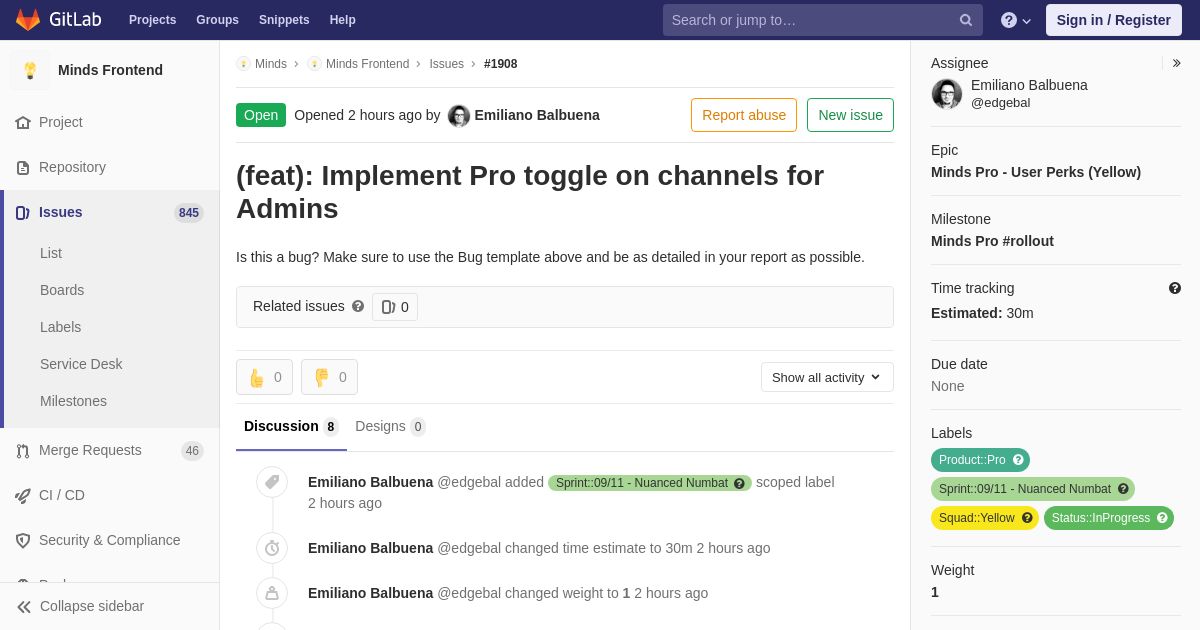Click the Merge Requests icon
This screenshot has width=1200, height=630.
(x=23, y=450)
